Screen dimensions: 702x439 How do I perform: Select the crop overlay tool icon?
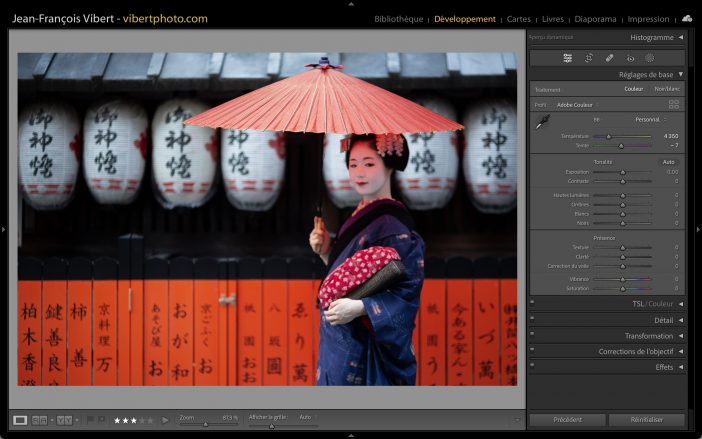click(589, 58)
